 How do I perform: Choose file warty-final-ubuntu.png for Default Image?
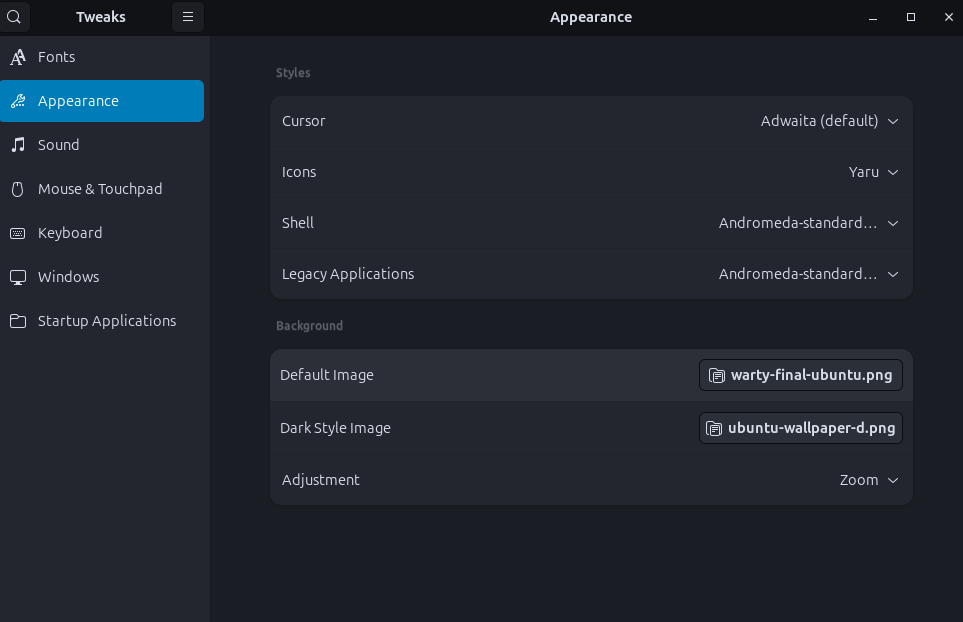click(800, 375)
